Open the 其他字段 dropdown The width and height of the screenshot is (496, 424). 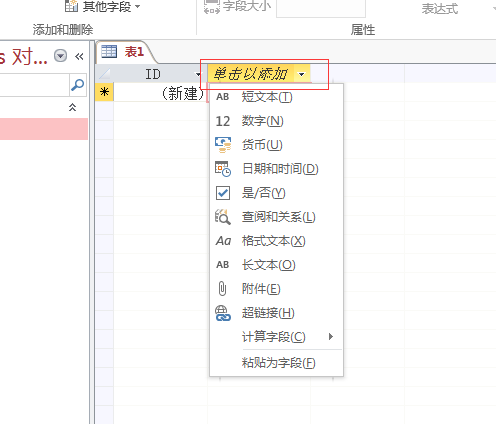pyautogui.click(x=102, y=6)
